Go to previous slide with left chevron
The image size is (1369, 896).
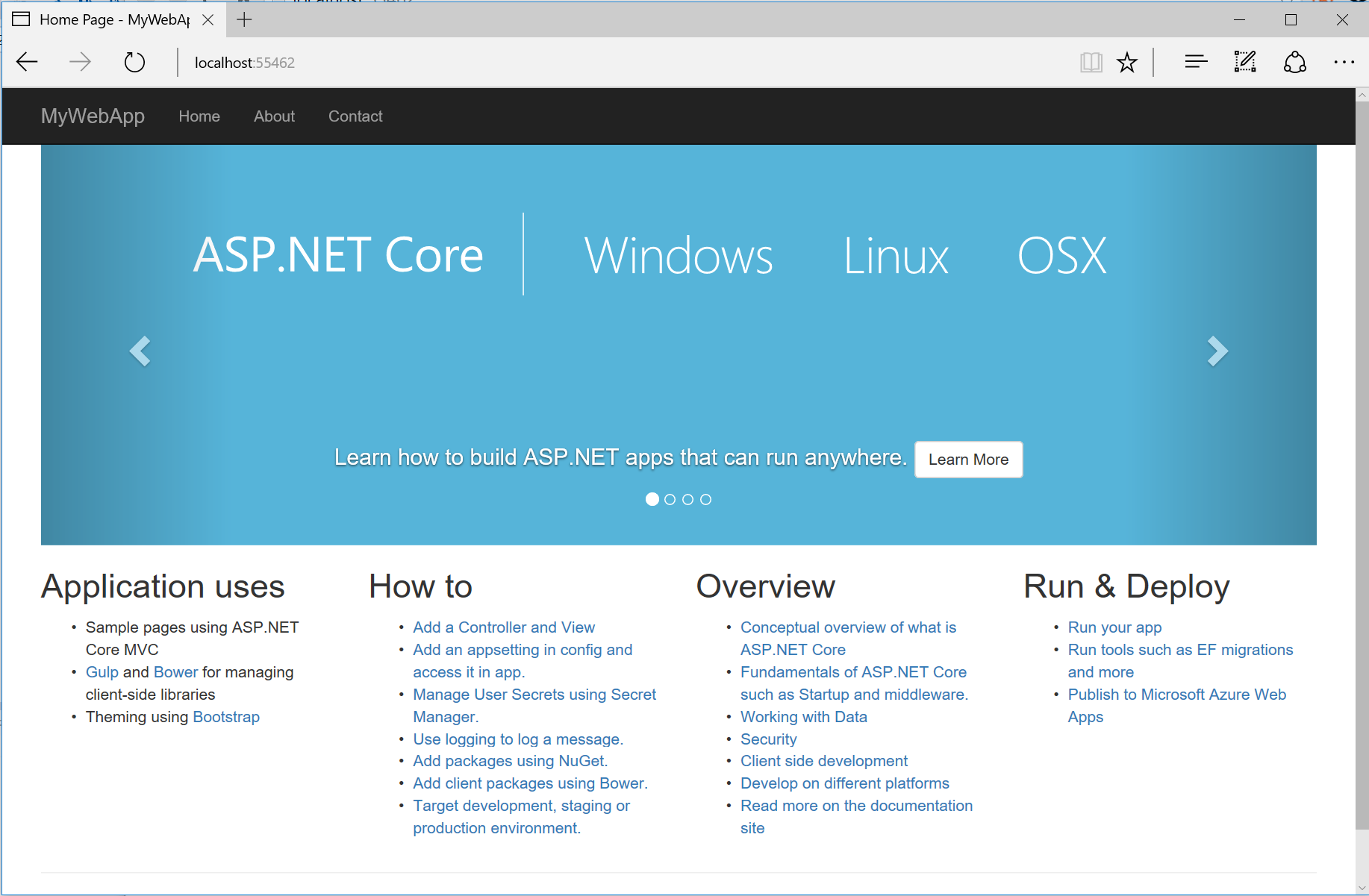click(x=140, y=351)
